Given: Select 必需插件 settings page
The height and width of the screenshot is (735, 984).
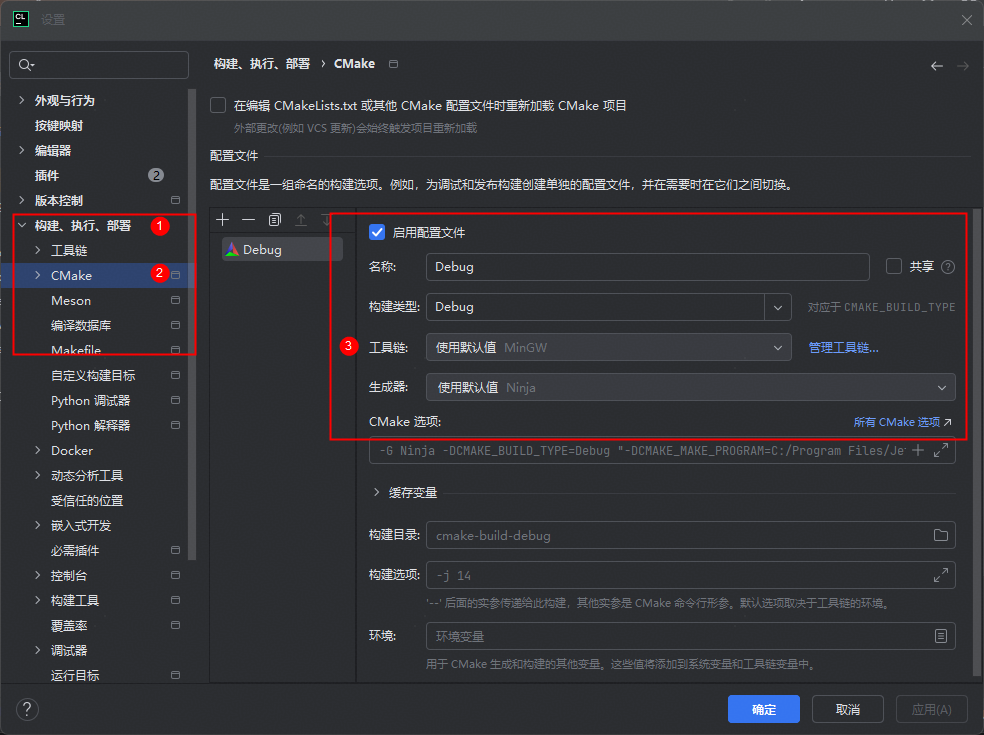Looking at the screenshot, I should click(75, 550).
